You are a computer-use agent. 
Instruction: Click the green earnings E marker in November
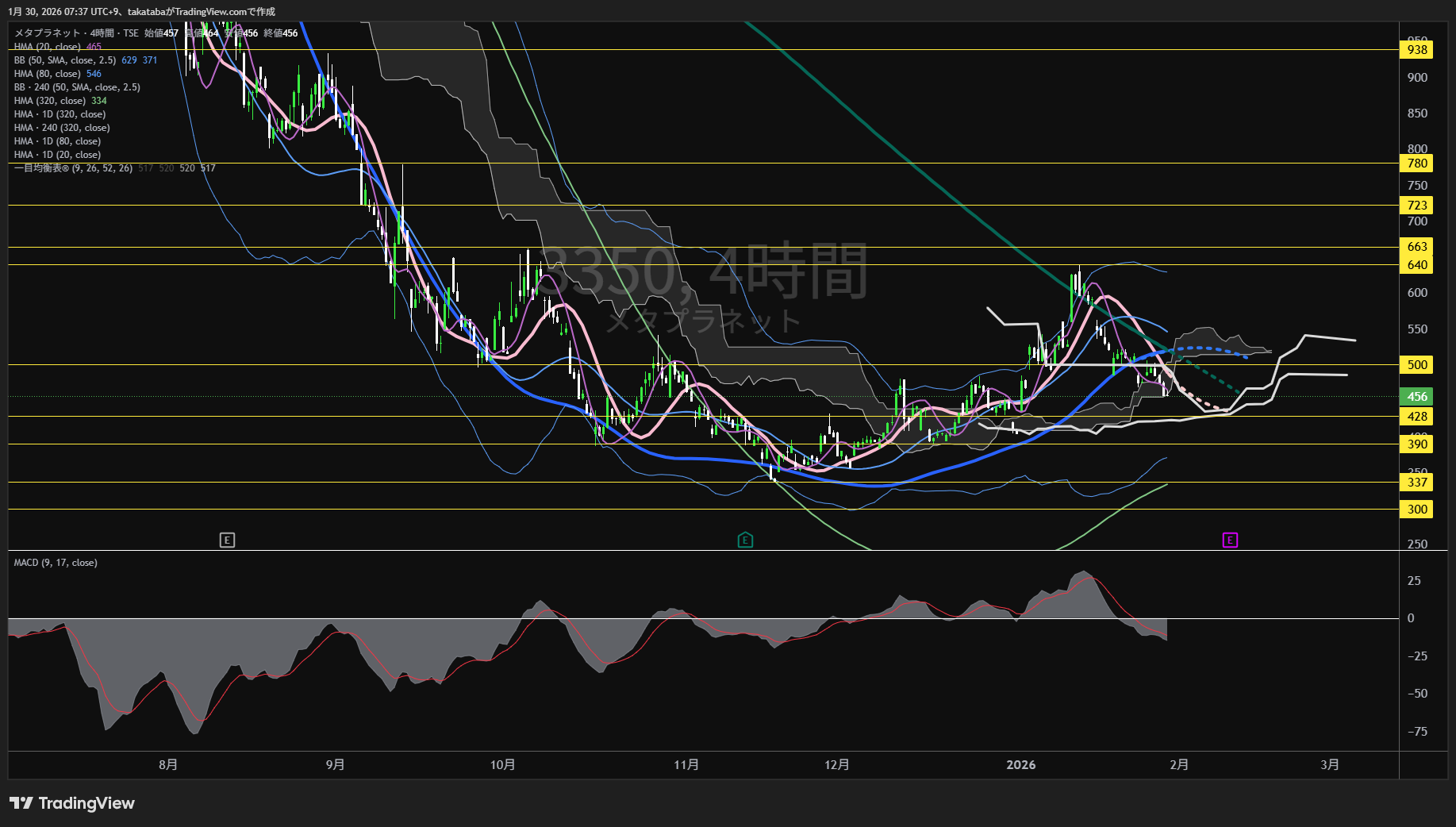coord(745,540)
